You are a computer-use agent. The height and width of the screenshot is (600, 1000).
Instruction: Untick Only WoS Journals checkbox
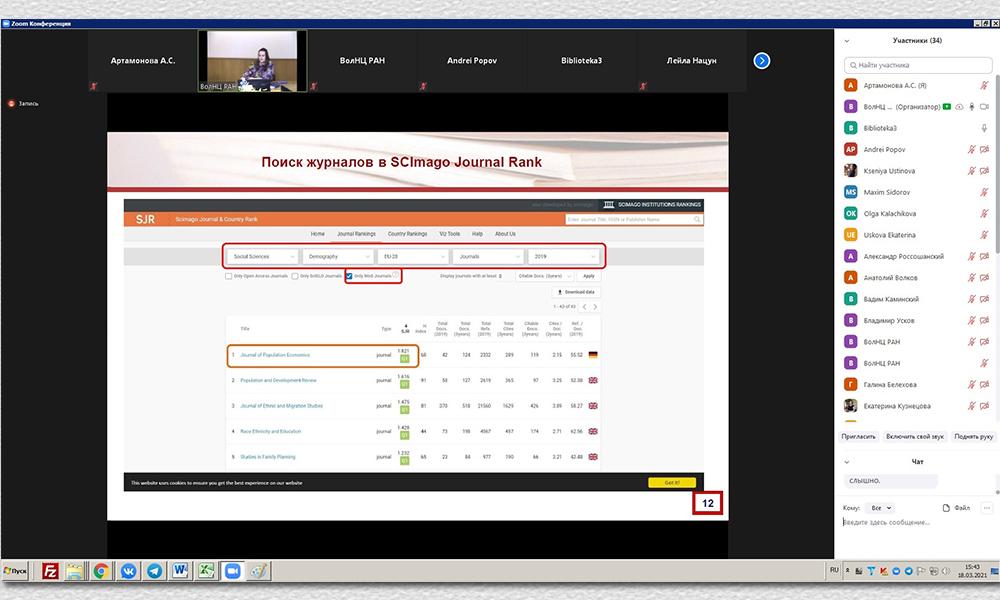click(x=349, y=276)
